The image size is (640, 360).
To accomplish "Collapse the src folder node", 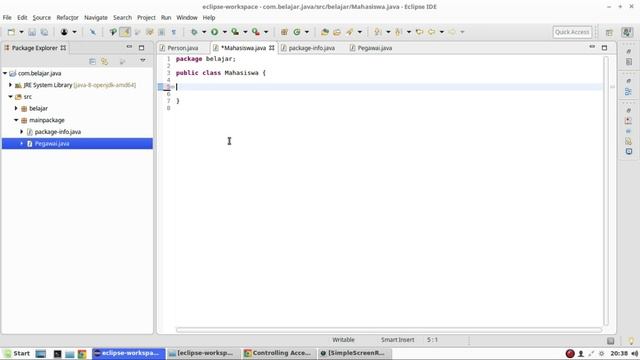I will tap(10, 97).
